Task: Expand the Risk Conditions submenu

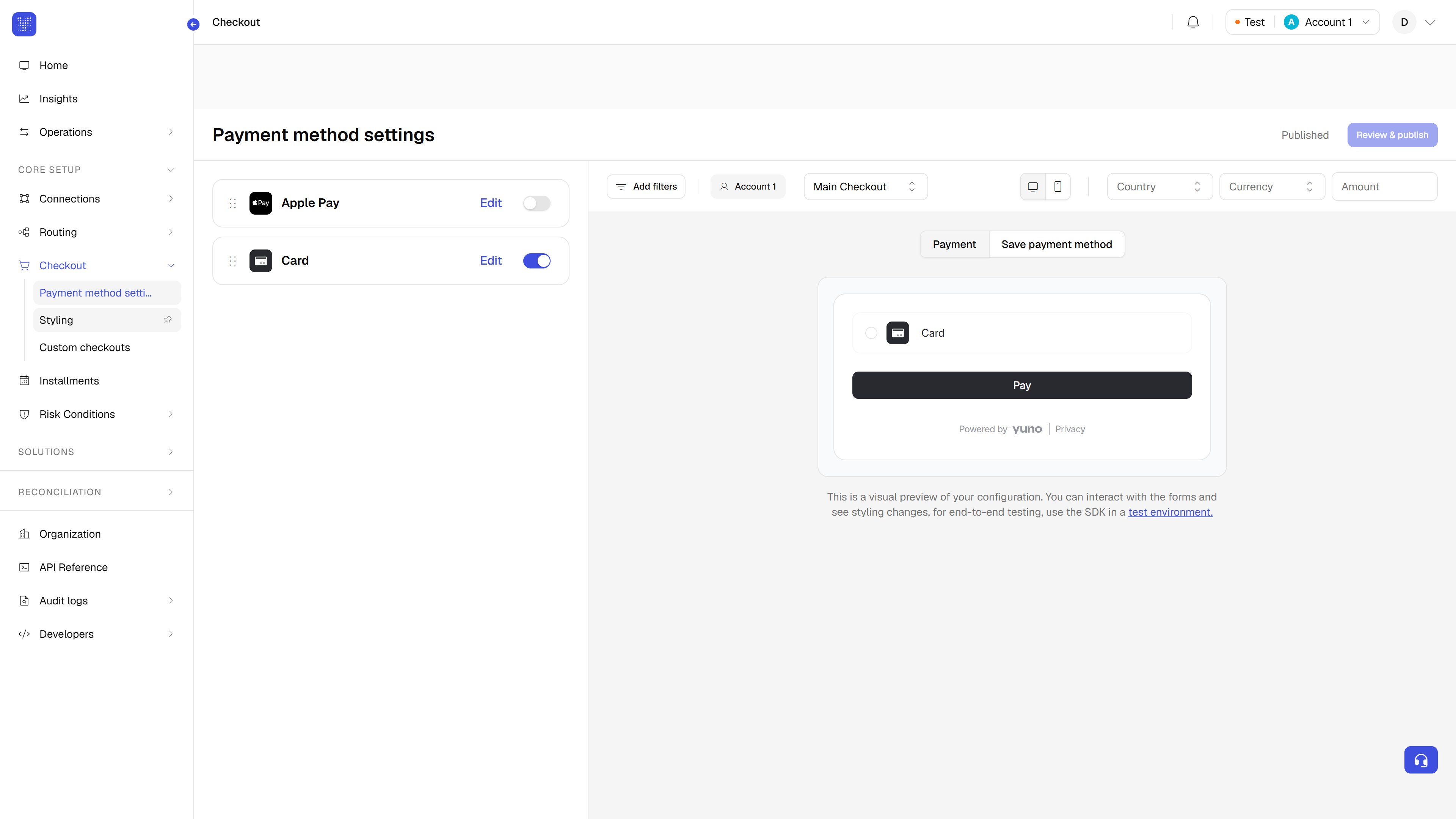Action: pos(171,414)
